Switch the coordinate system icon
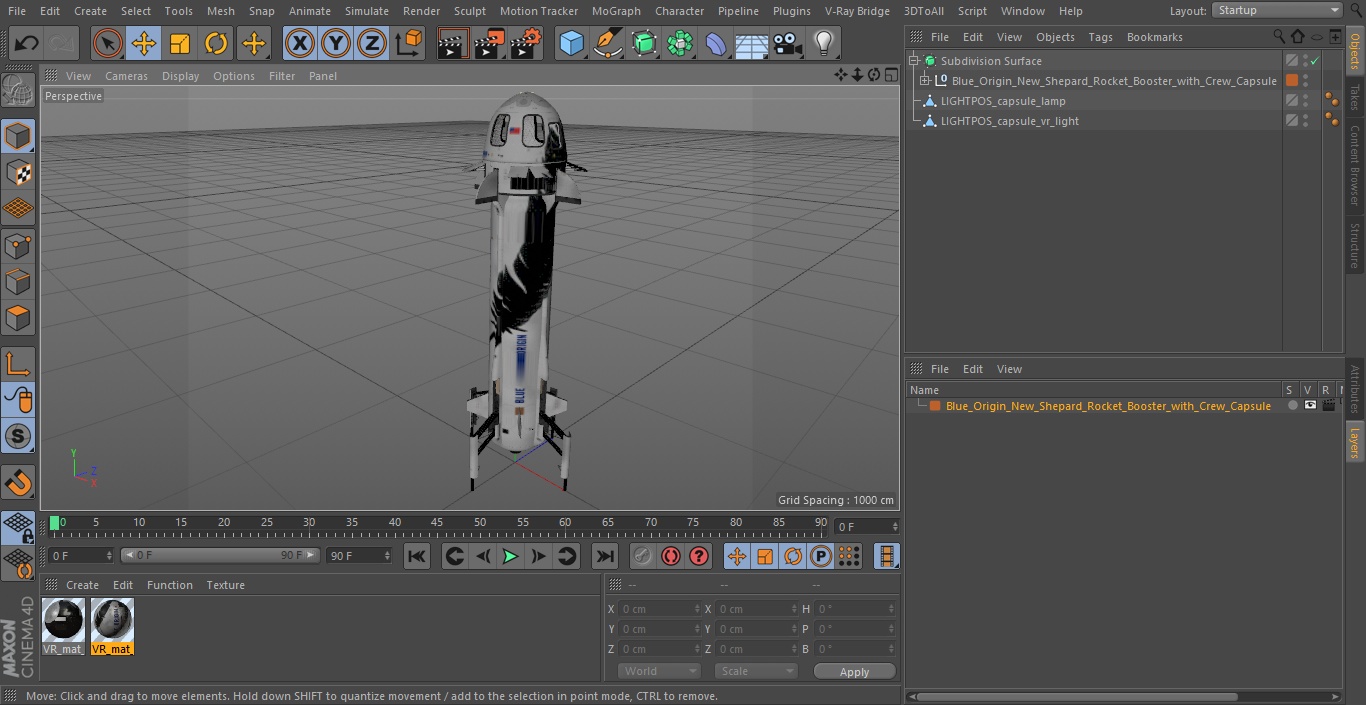Screen dimensions: 1366x705 click(409, 43)
